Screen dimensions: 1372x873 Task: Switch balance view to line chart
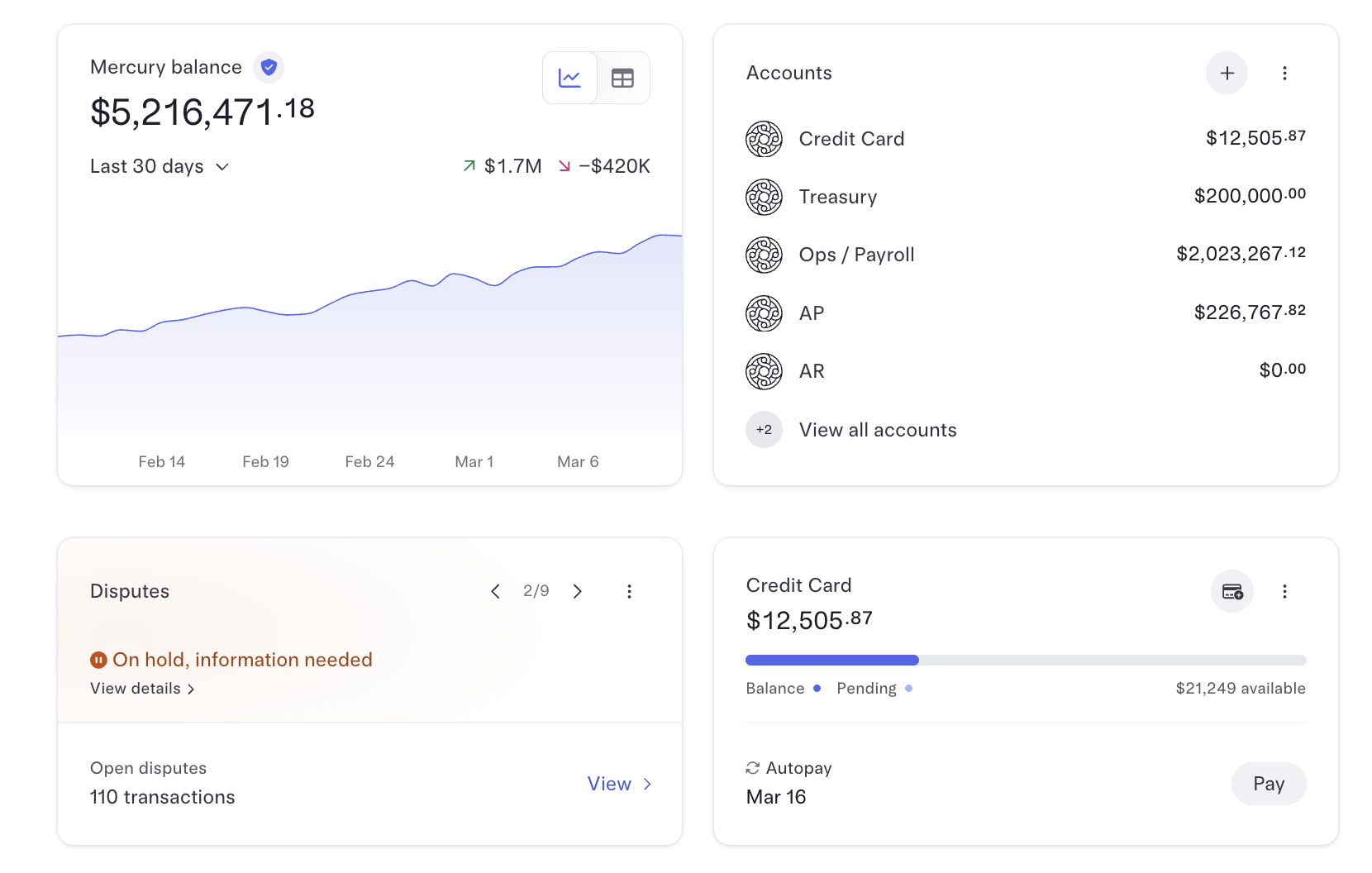tap(569, 78)
